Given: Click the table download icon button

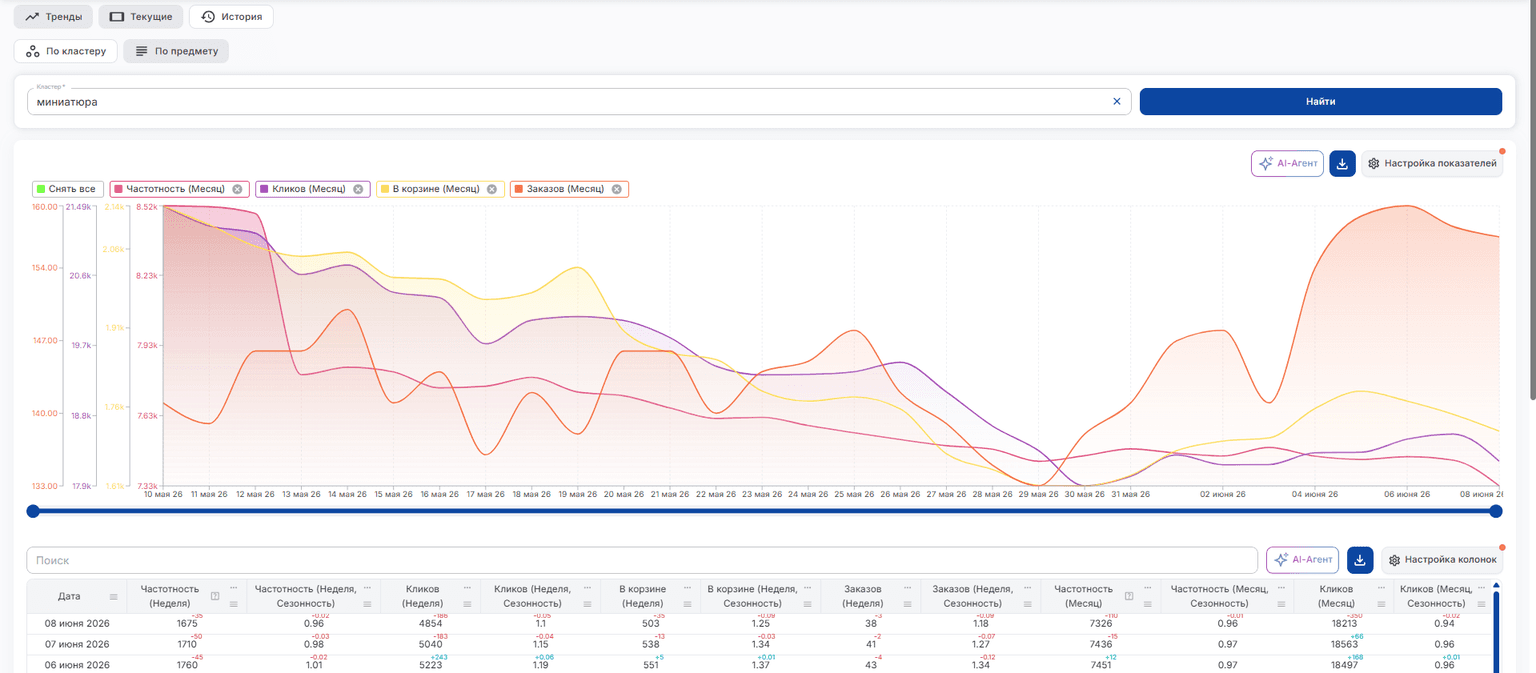Looking at the screenshot, I should pyautogui.click(x=1360, y=560).
